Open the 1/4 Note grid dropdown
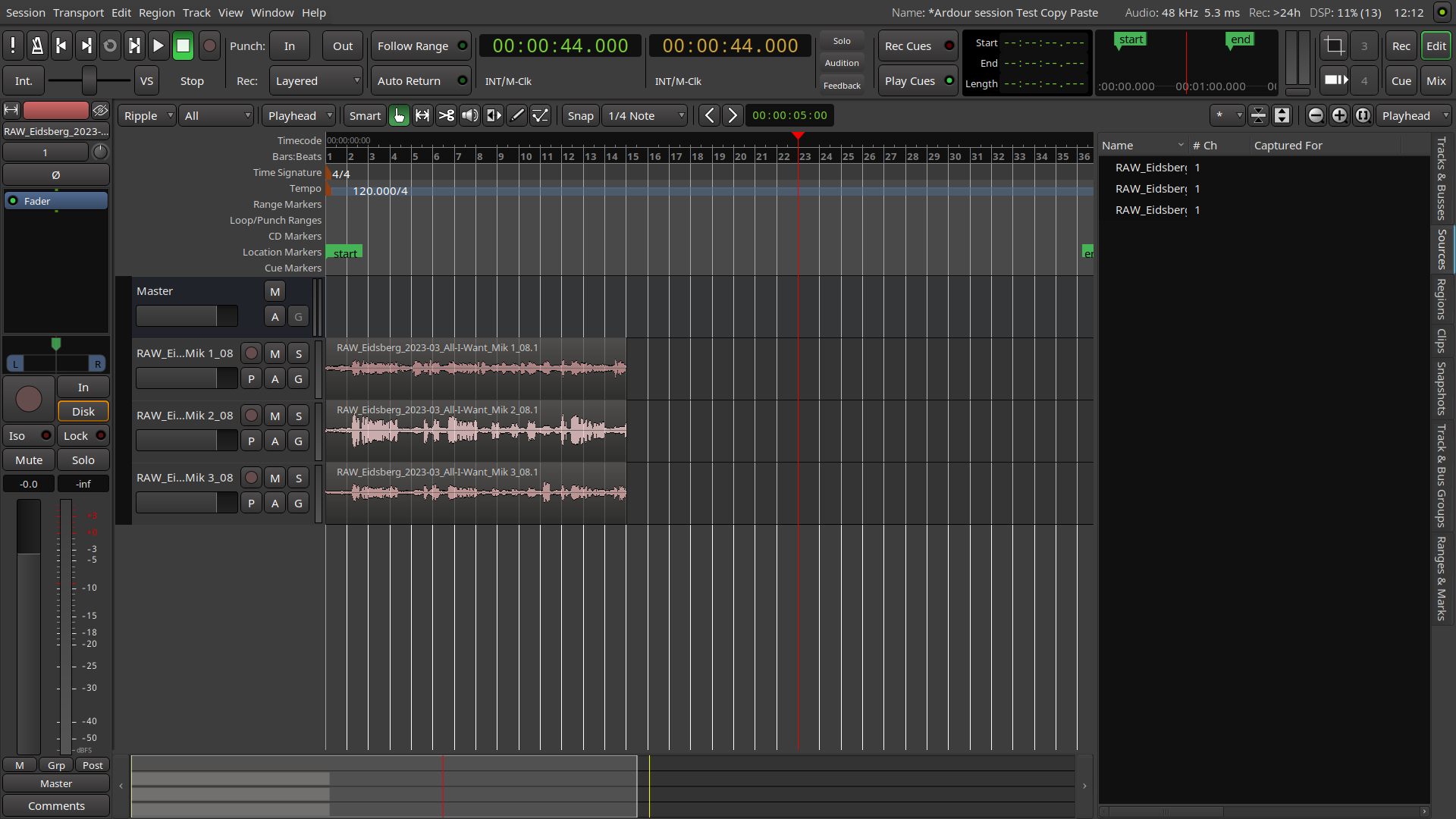Screen dimensions: 1456x819 pos(645,116)
